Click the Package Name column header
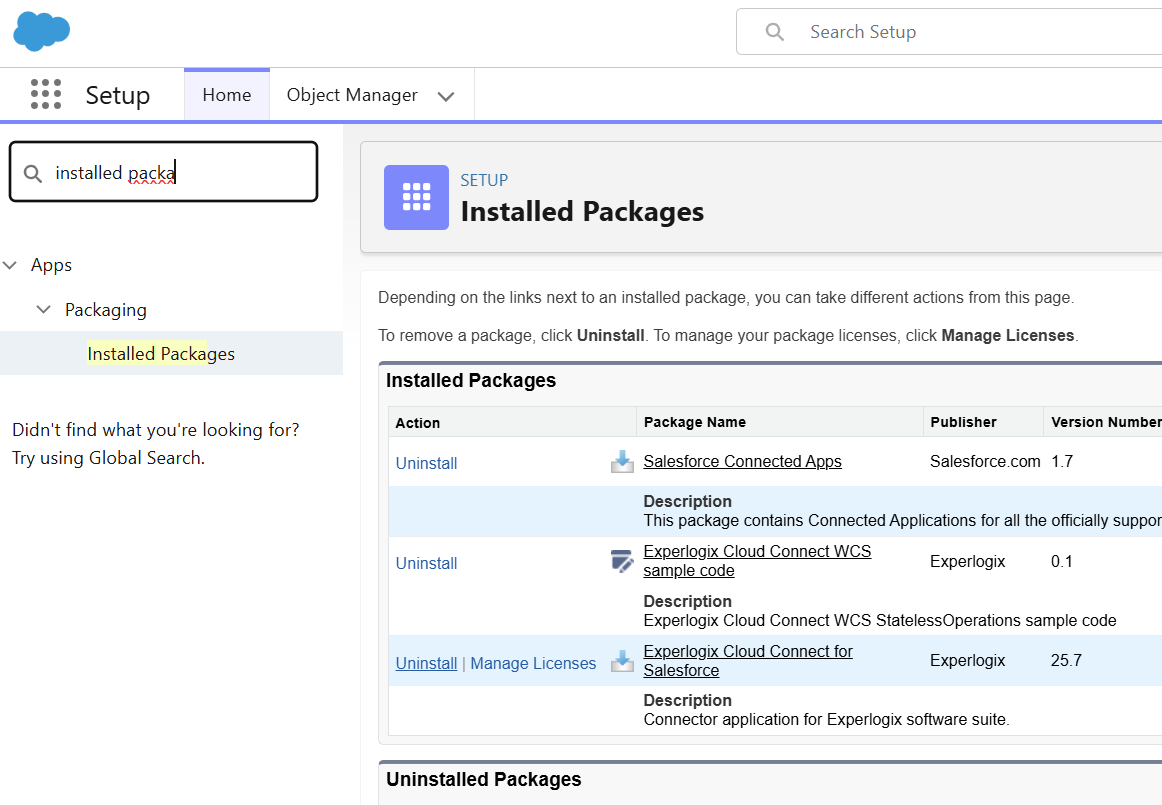 click(x=694, y=422)
